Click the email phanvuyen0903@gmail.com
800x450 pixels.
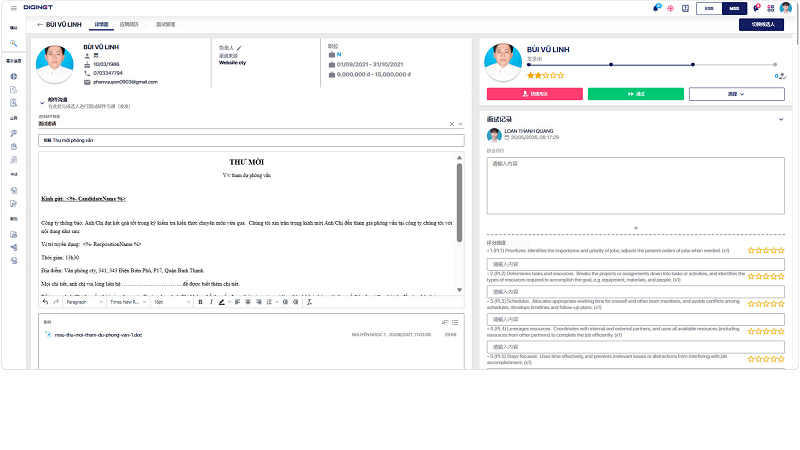126,82
